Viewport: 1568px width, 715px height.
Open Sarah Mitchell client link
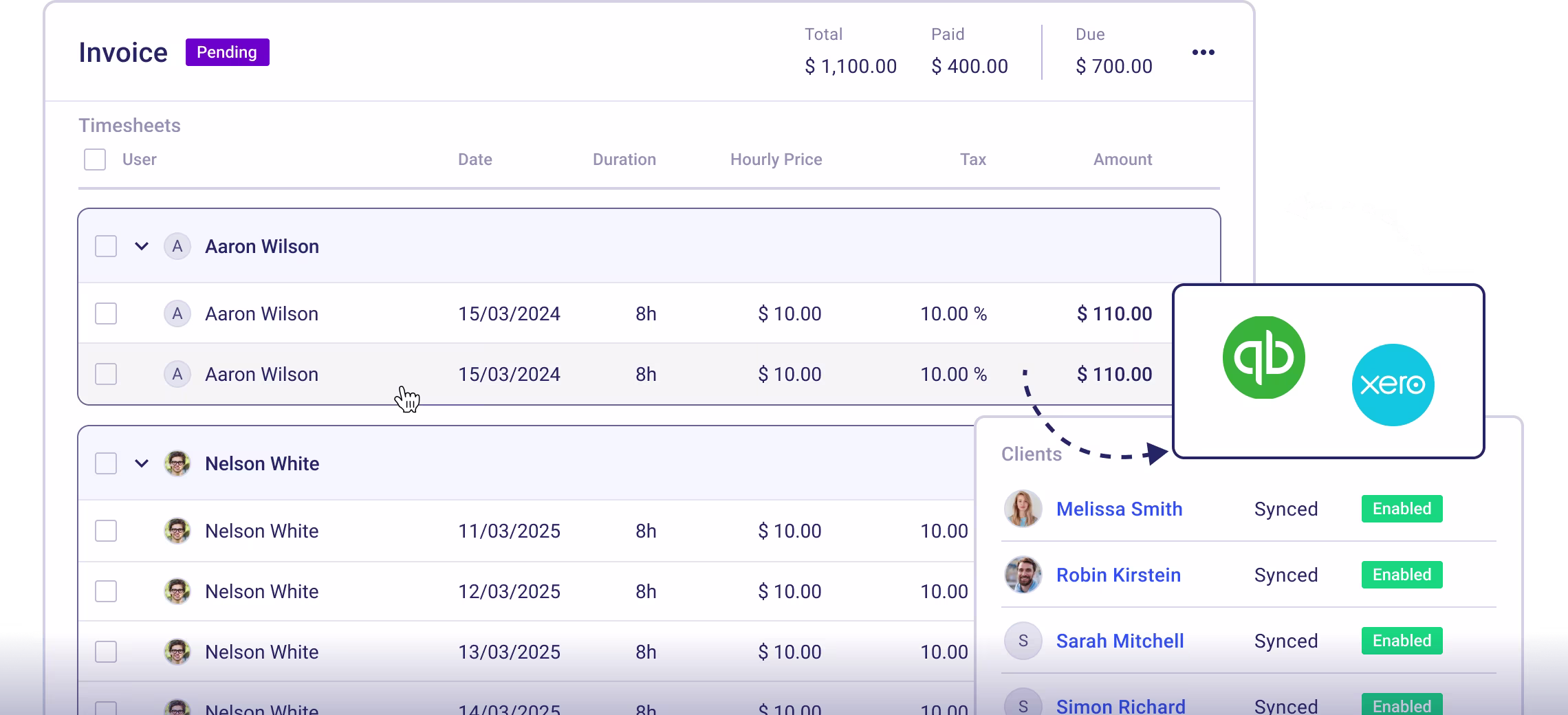[x=1120, y=641]
